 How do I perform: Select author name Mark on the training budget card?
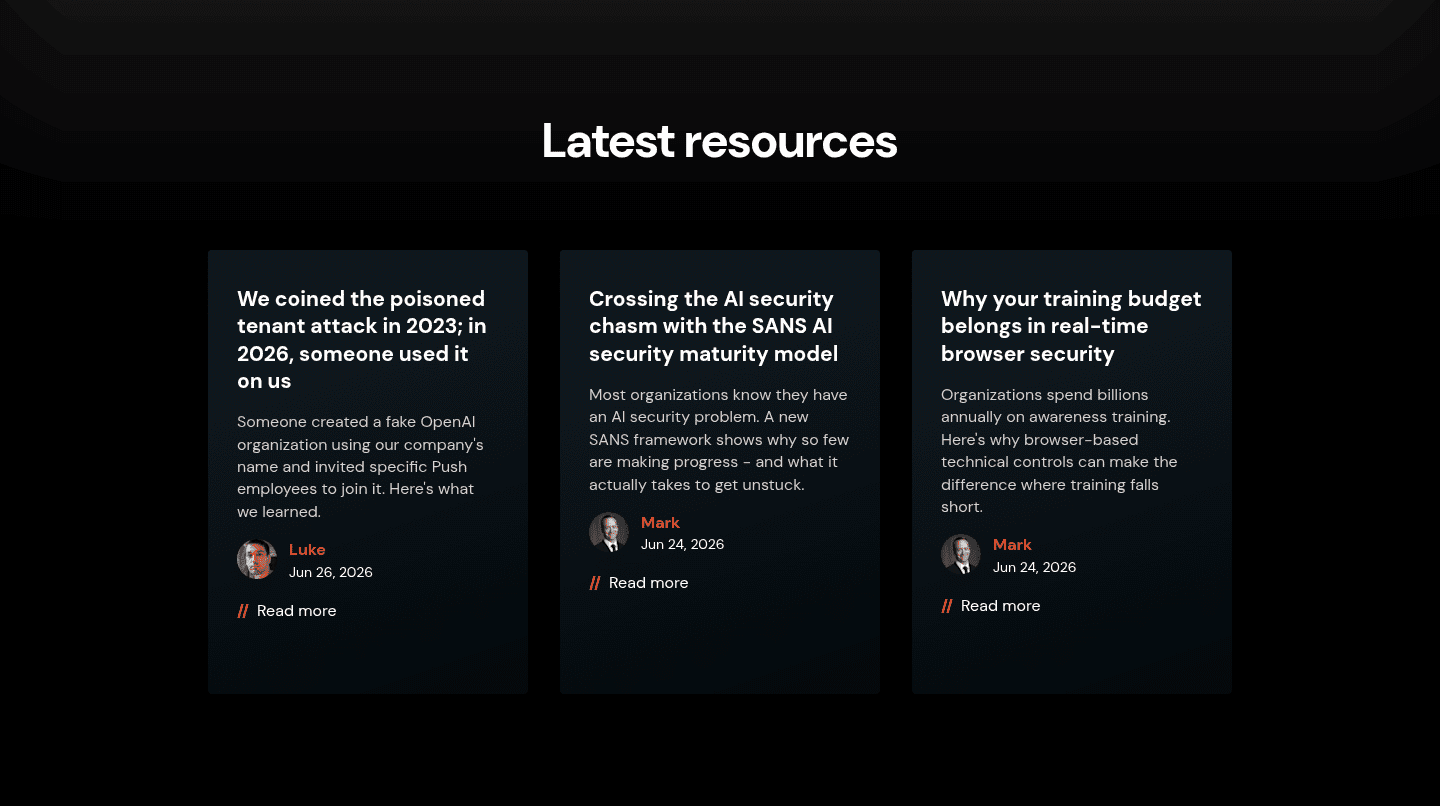tap(1012, 545)
